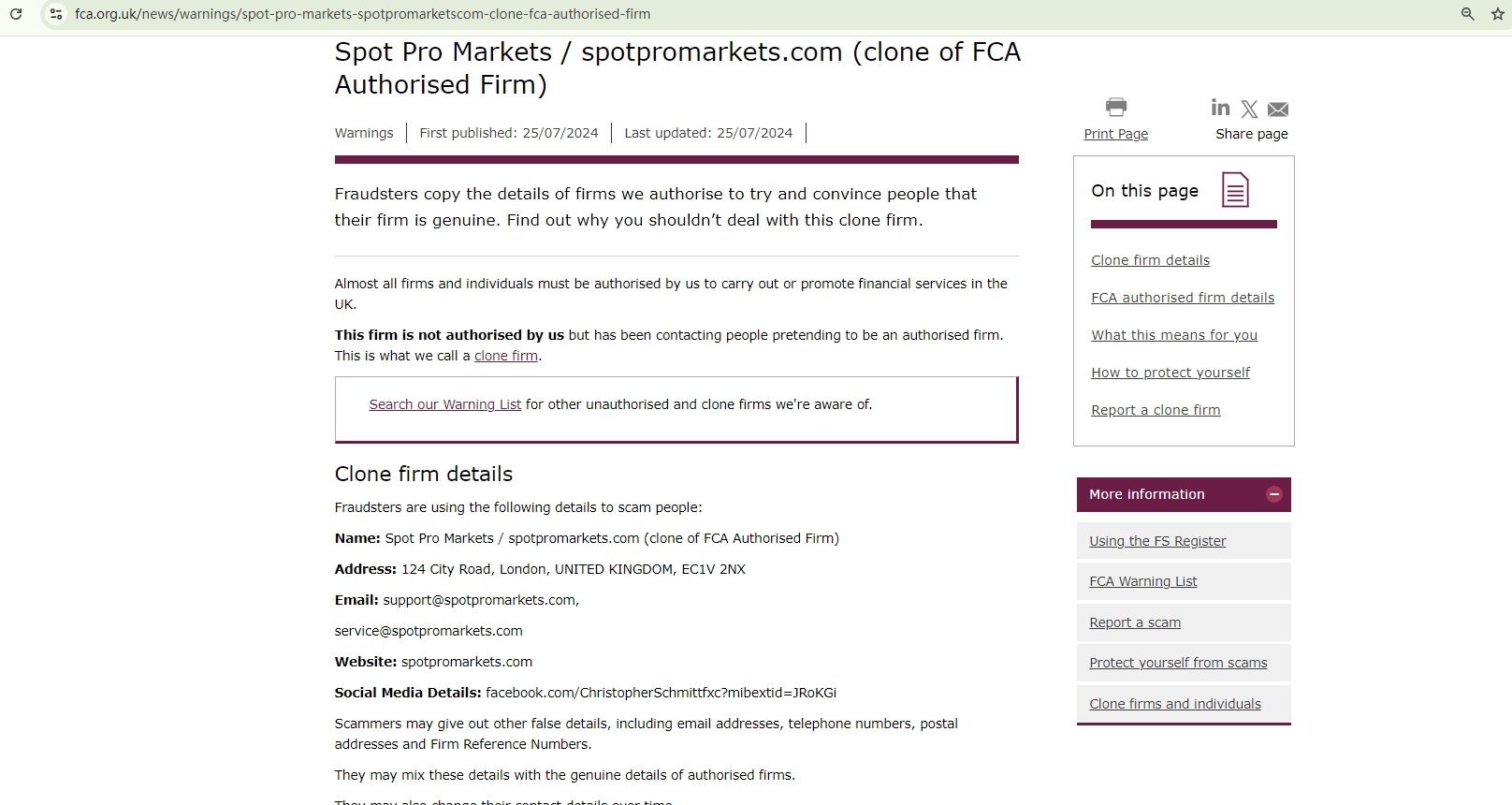Click the browser reload icon
Screen dimensions: 1512x805
pos(16,14)
